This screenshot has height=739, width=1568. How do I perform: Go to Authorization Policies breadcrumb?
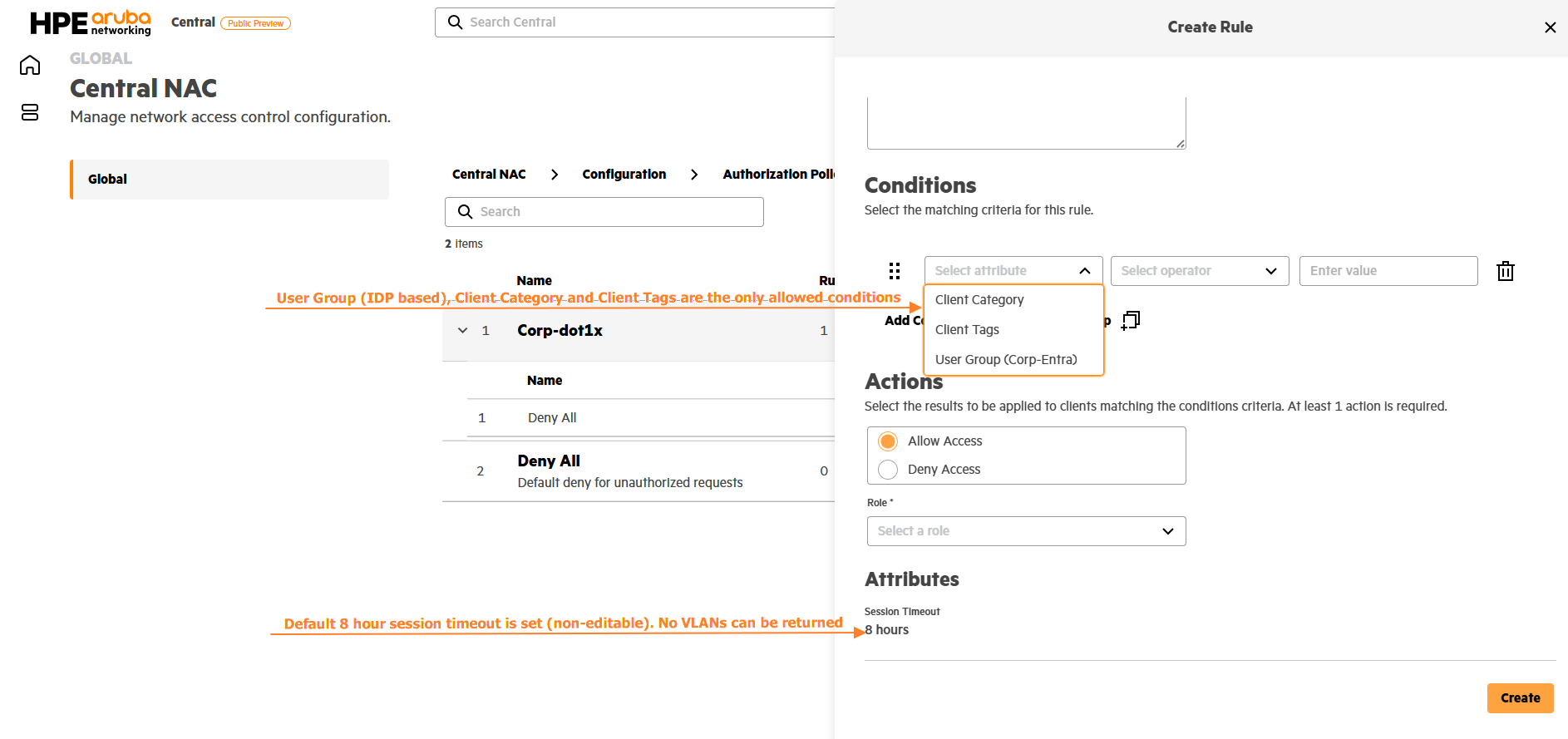[778, 175]
